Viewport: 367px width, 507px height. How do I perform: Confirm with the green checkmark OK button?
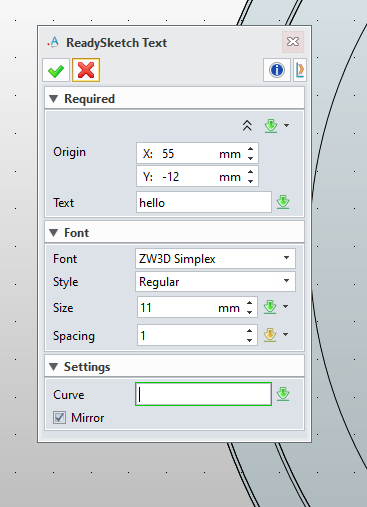point(56,70)
